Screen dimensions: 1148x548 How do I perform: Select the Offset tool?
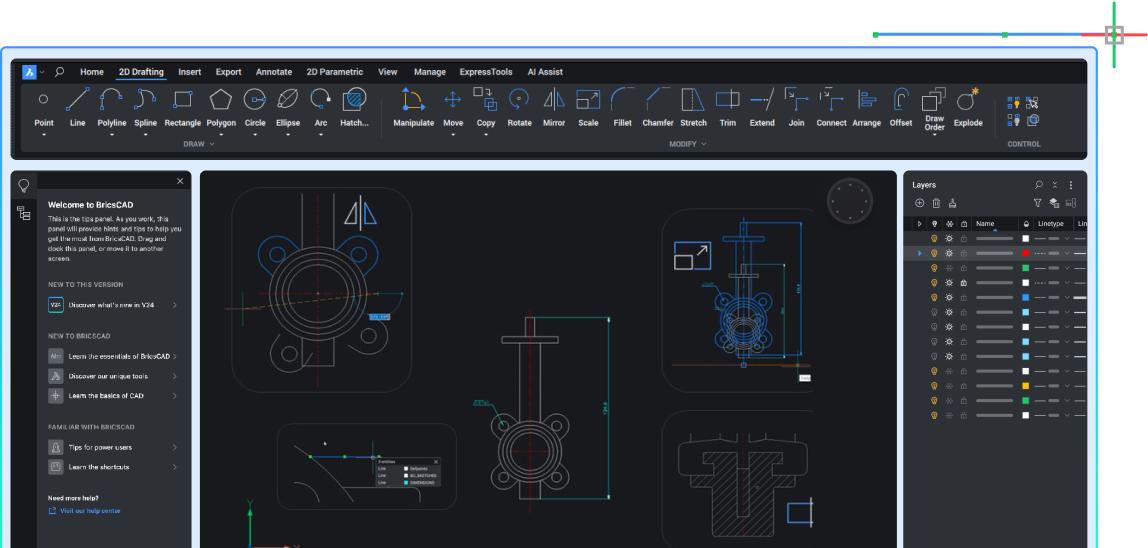[x=901, y=107]
